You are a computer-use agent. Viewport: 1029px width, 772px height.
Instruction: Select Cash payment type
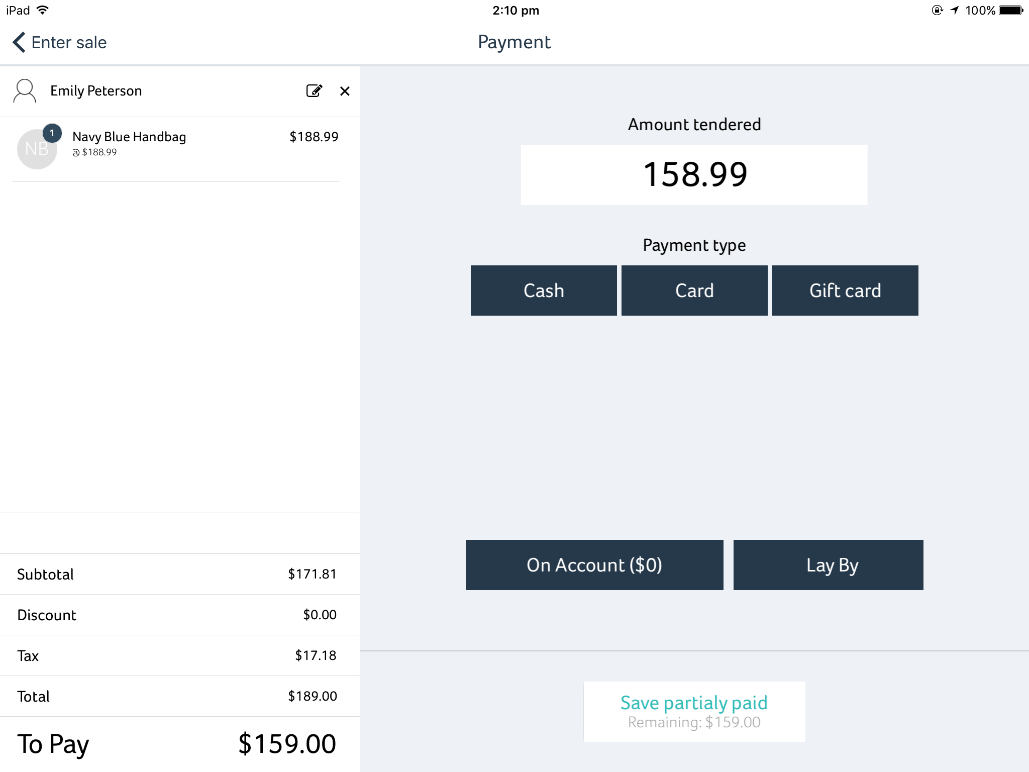543,290
